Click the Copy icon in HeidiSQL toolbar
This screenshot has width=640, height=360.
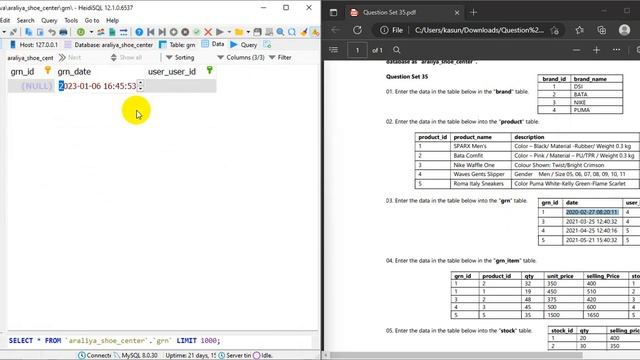click(x=29, y=32)
